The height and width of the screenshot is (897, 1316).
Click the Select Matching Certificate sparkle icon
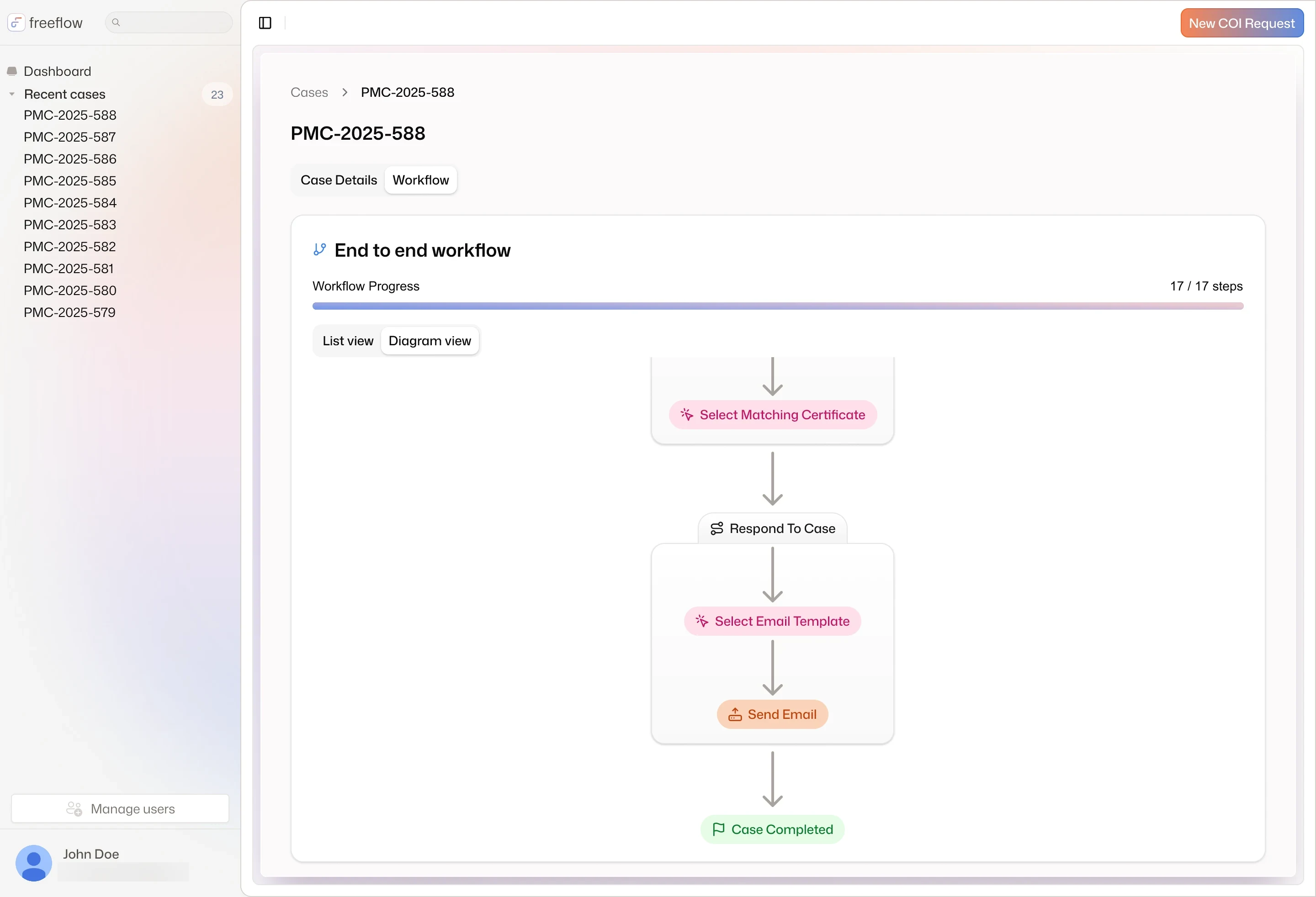pyautogui.click(x=687, y=415)
